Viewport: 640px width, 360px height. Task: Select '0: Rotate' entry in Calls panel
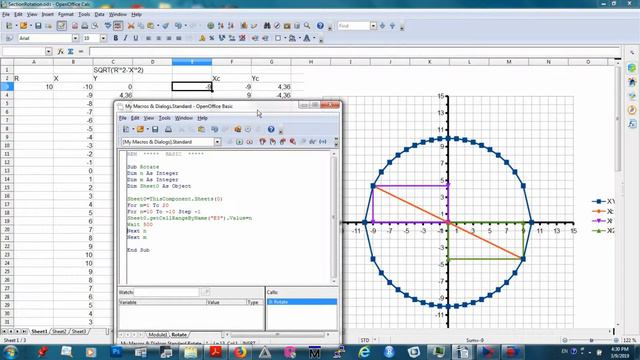point(302,302)
